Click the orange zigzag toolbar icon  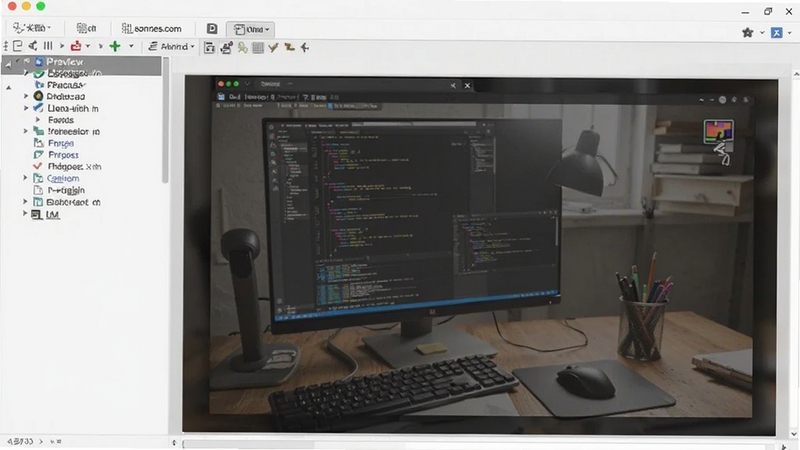click(289, 47)
